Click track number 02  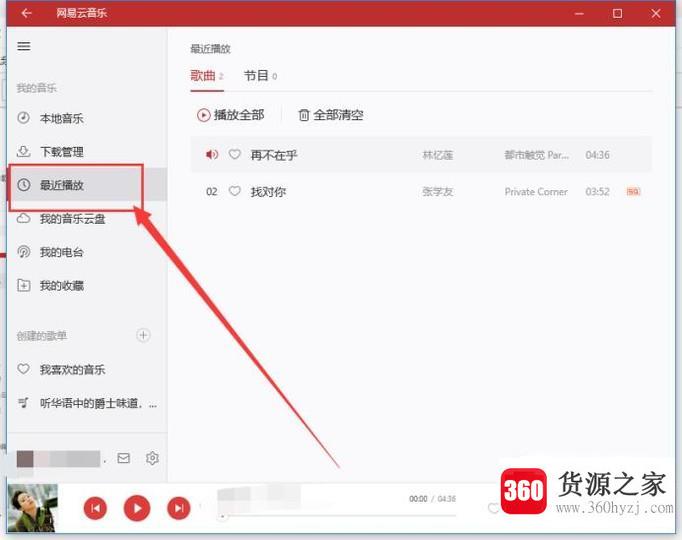tap(212, 192)
